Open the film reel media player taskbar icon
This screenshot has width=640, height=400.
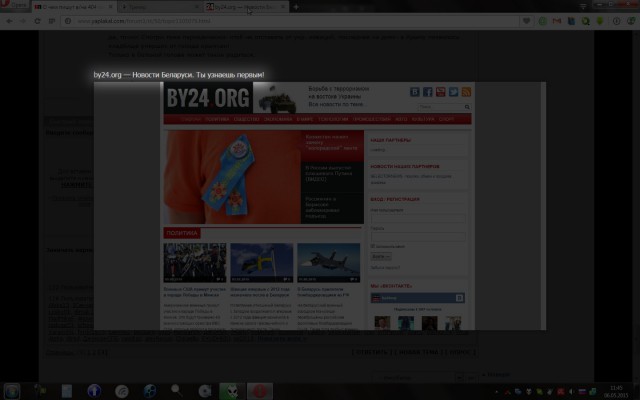(149, 391)
